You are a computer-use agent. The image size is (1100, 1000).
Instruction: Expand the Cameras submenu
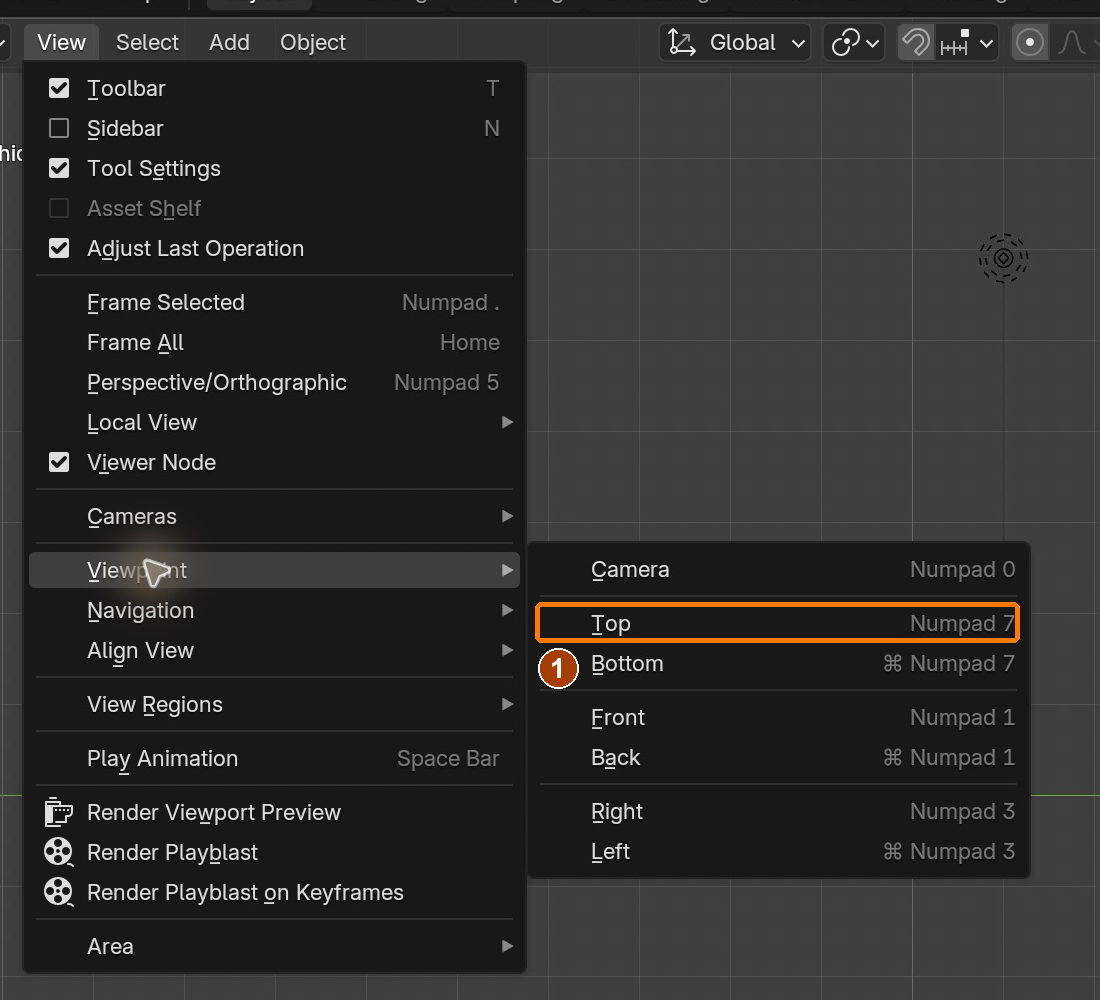pyautogui.click(x=274, y=516)
